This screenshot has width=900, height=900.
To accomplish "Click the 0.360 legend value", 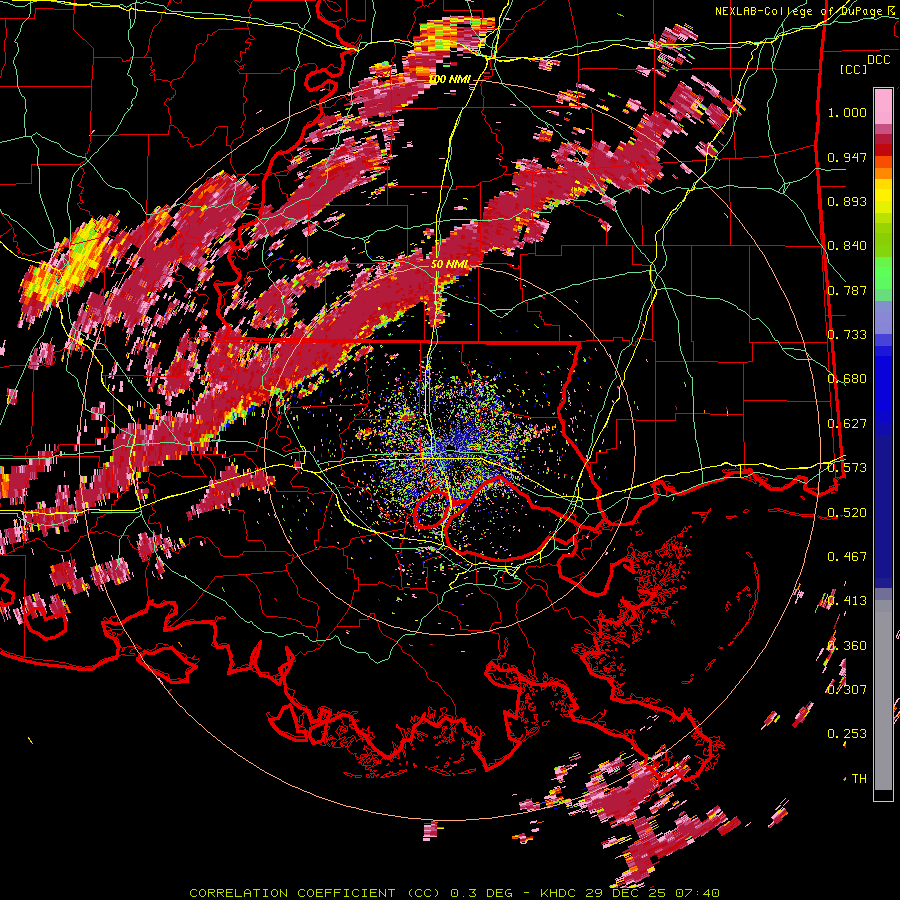I will pyautogui.click(x=847, y=646).
